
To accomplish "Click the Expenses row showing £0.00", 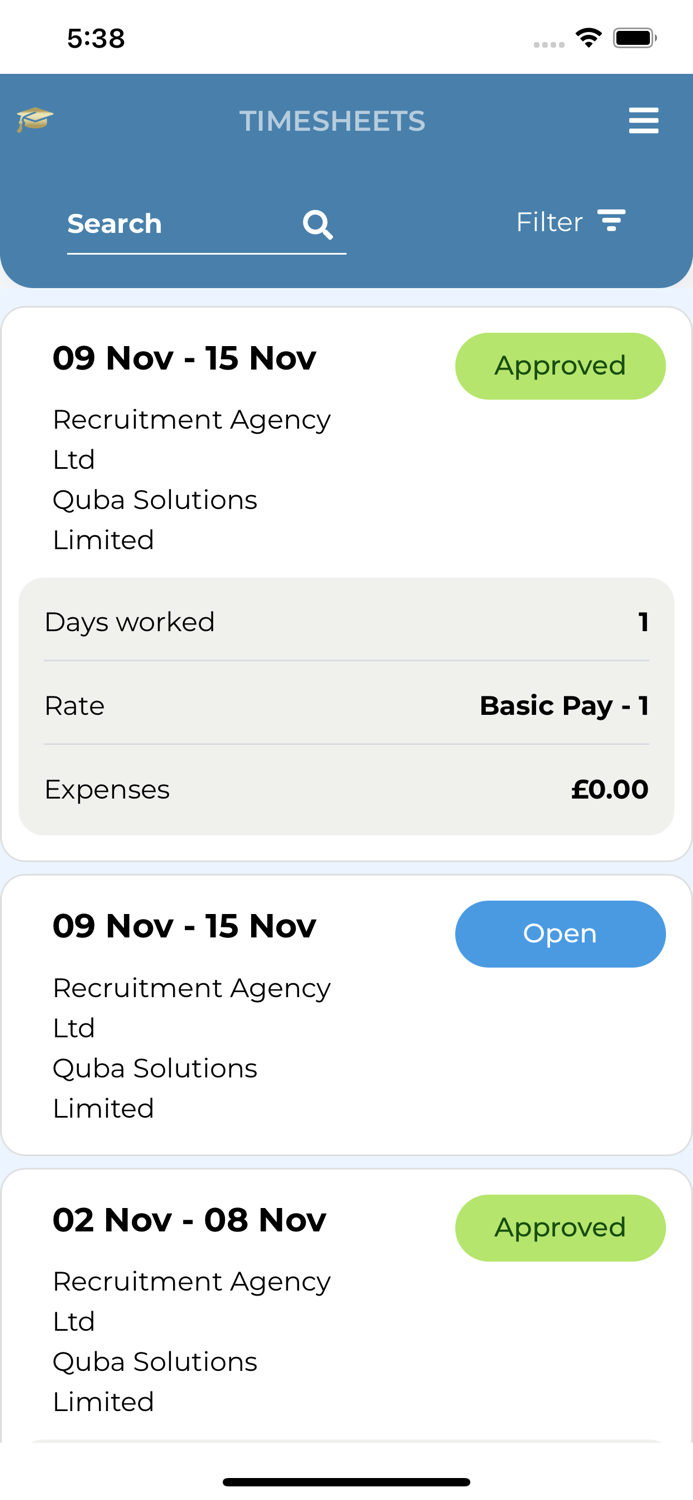I will coord(347,789).
